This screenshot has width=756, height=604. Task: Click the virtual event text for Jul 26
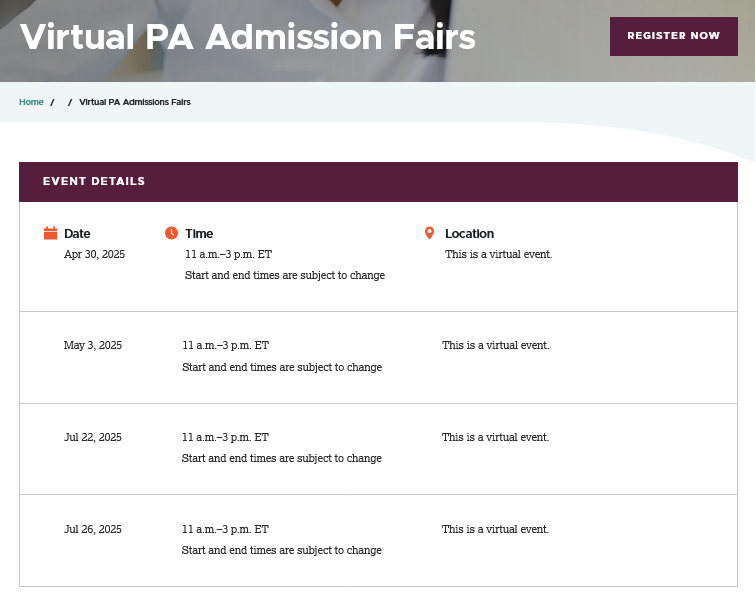[495, 529]
